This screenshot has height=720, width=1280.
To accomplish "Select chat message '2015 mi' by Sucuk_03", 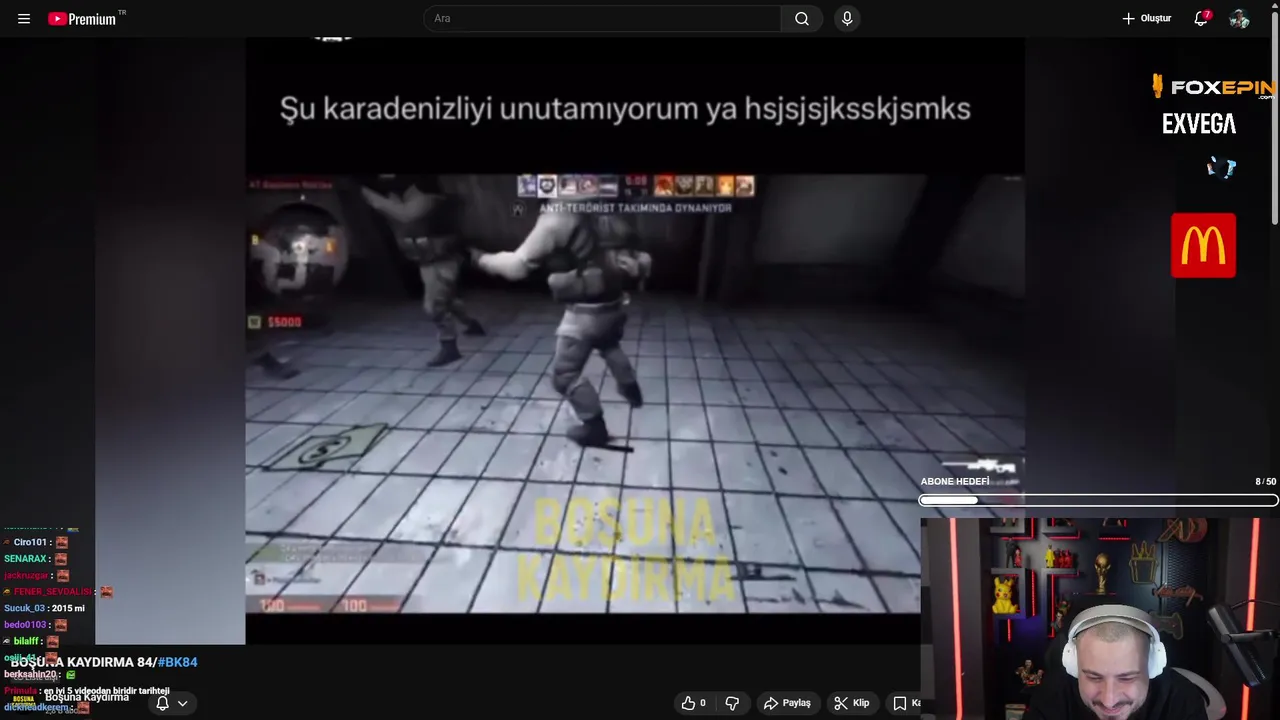I will click(x=68, y=608).
